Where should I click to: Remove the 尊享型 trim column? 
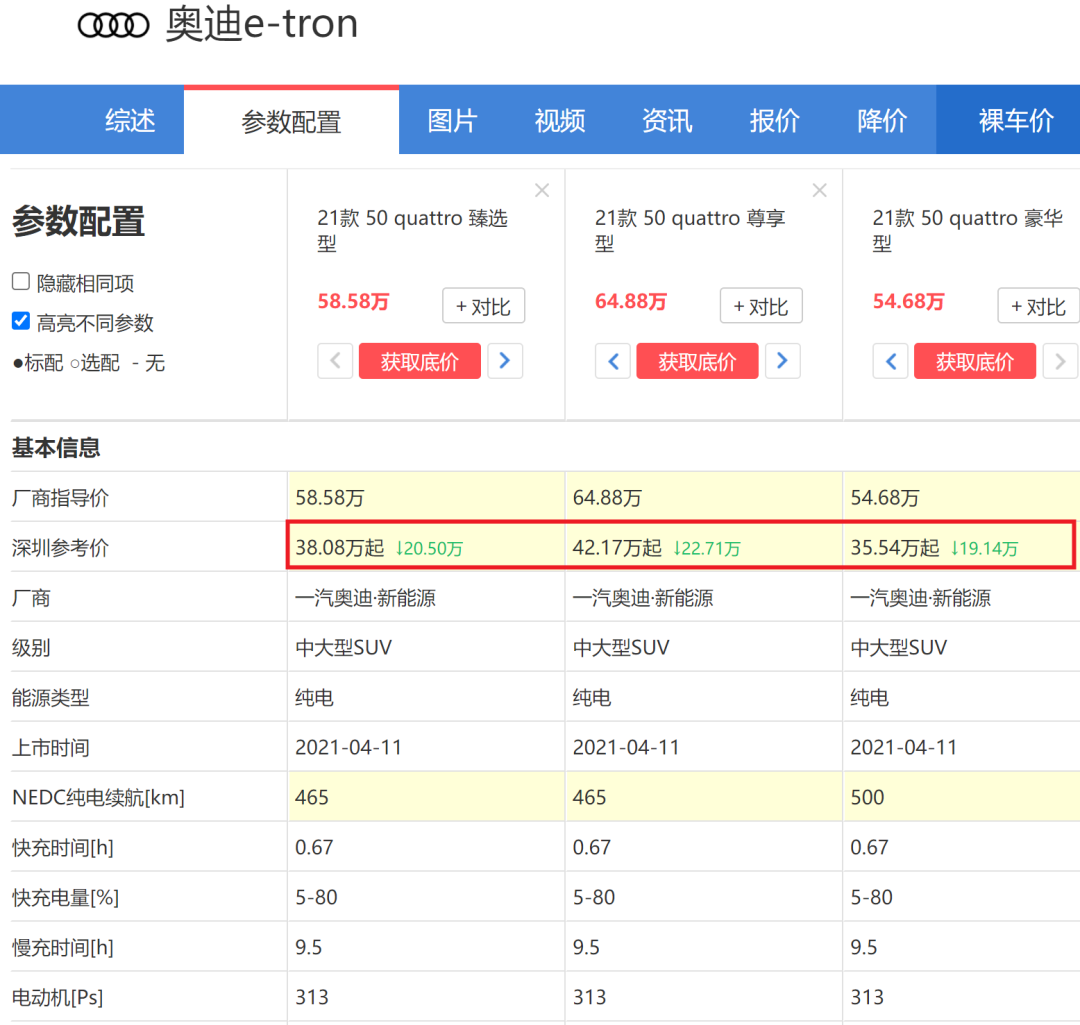pyautogui.click(x=820, y=190)
